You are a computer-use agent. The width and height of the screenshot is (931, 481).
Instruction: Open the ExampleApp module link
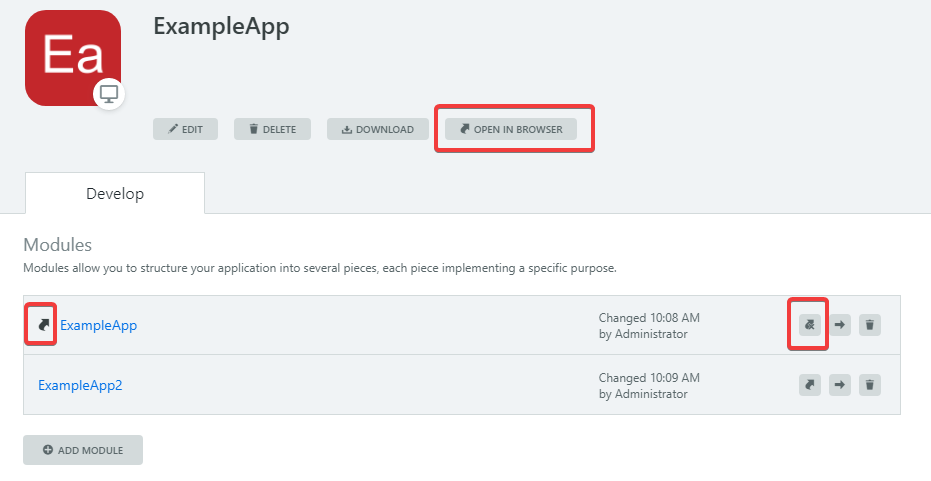[99, 325]
